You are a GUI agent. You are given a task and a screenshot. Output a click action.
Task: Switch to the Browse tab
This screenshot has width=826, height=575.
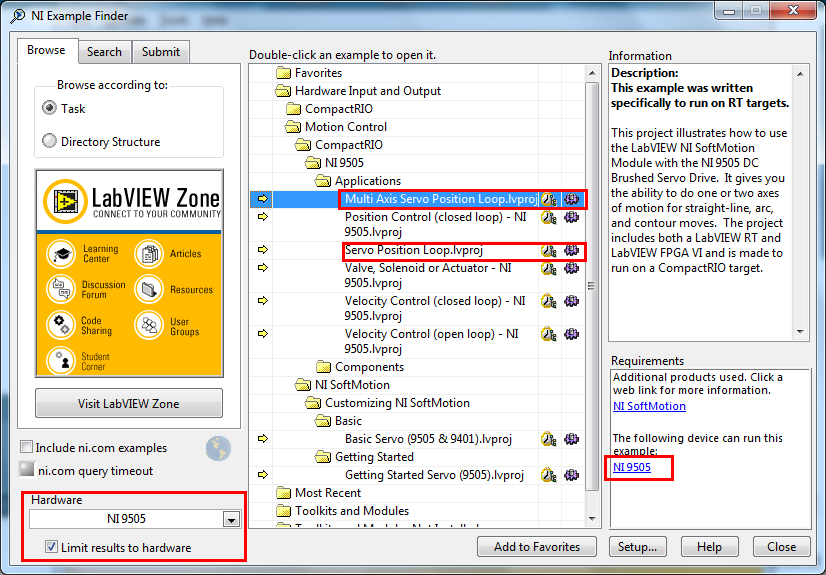tap(46, 51)
